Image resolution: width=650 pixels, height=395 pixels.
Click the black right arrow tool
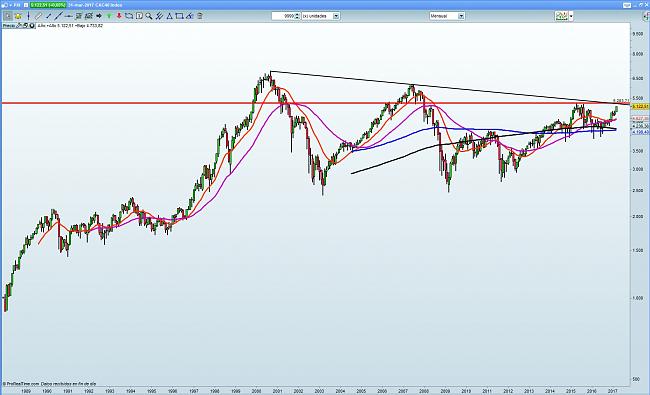(99, 16)
